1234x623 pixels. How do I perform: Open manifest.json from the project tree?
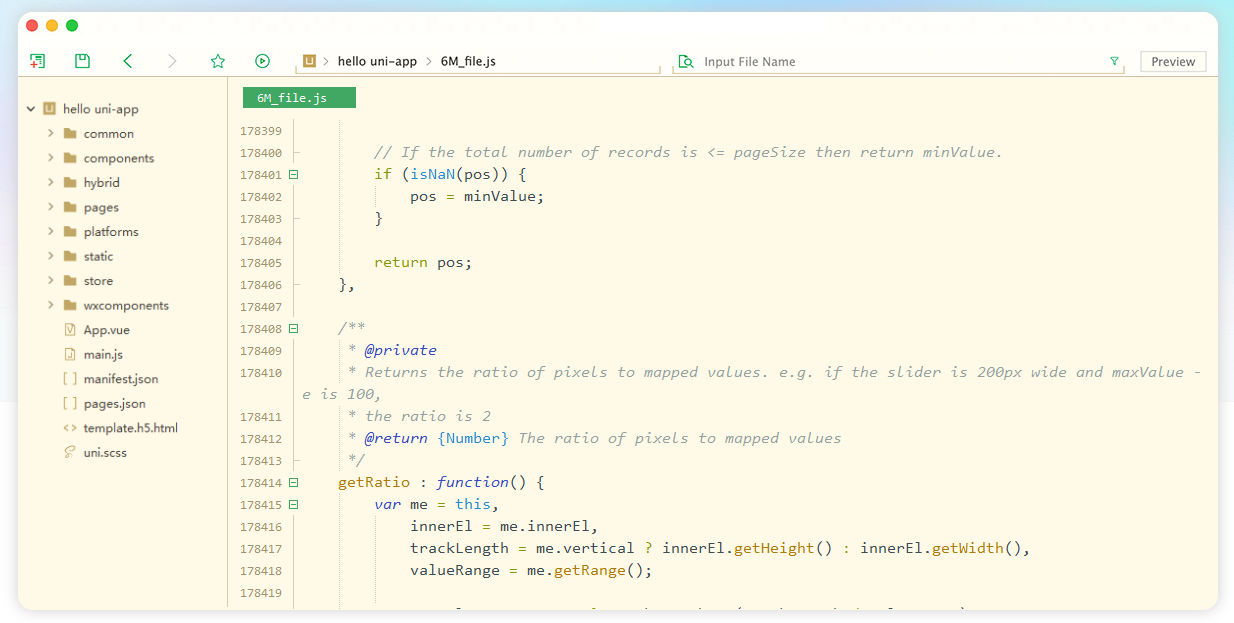[120, 379]
